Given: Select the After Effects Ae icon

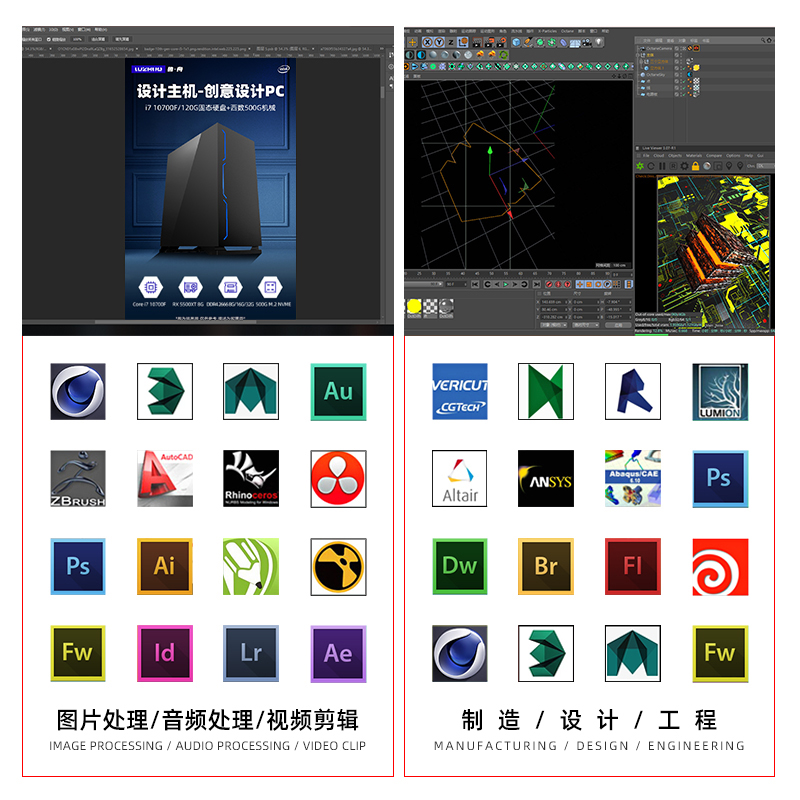Looking at the screenshot, I should (338, 653).
